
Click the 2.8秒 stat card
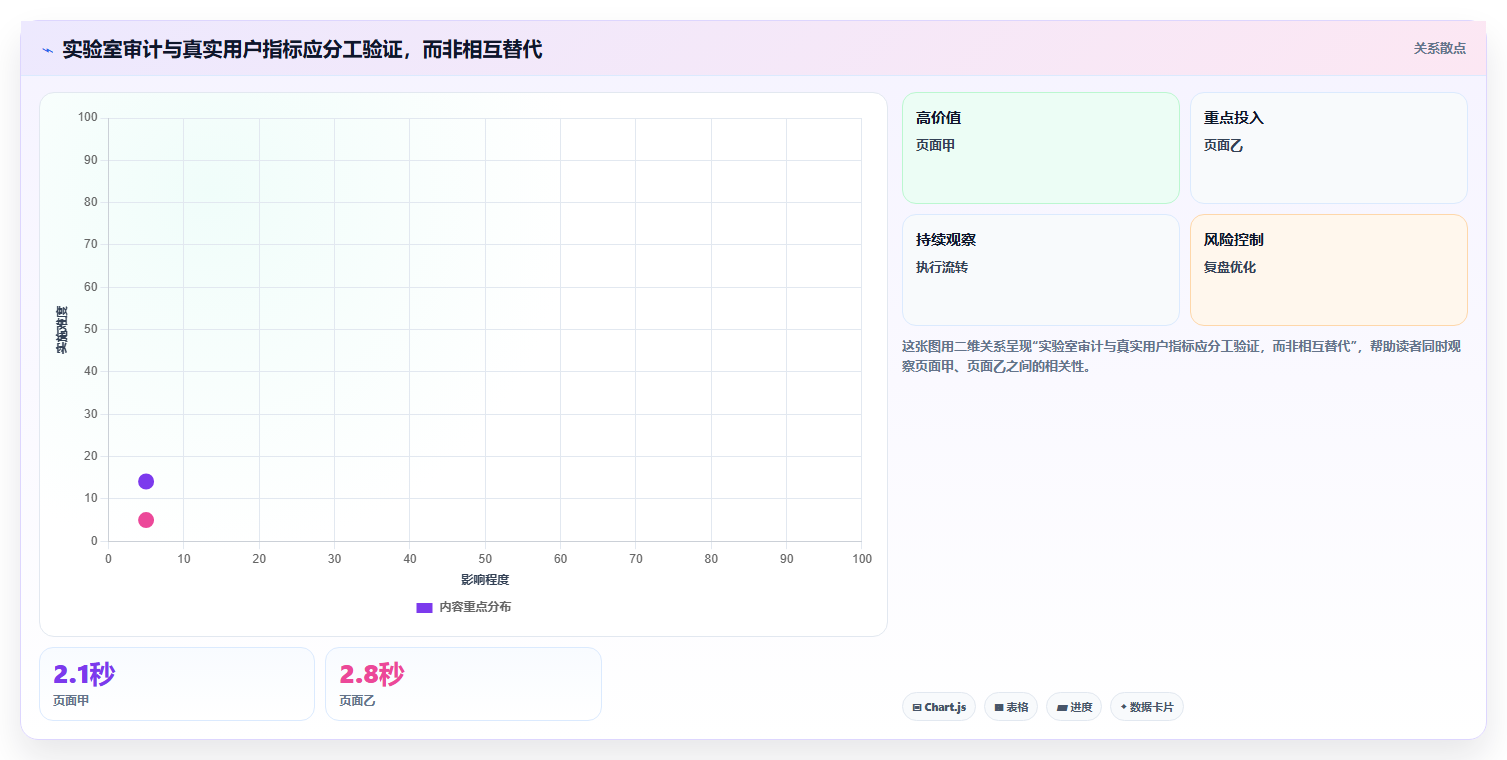pyautogui.click(x=463, y=684)
